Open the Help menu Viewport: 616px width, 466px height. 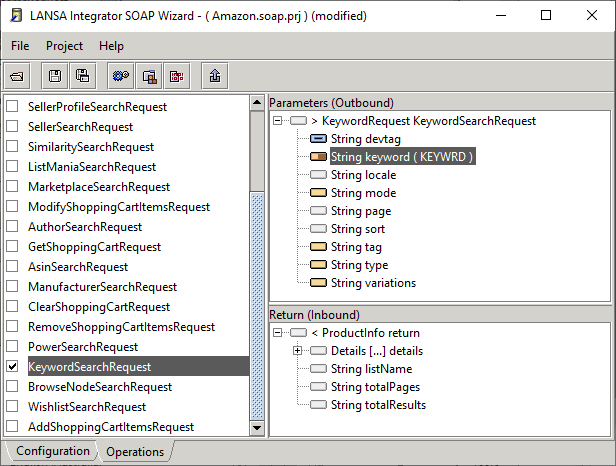[111, 46]
